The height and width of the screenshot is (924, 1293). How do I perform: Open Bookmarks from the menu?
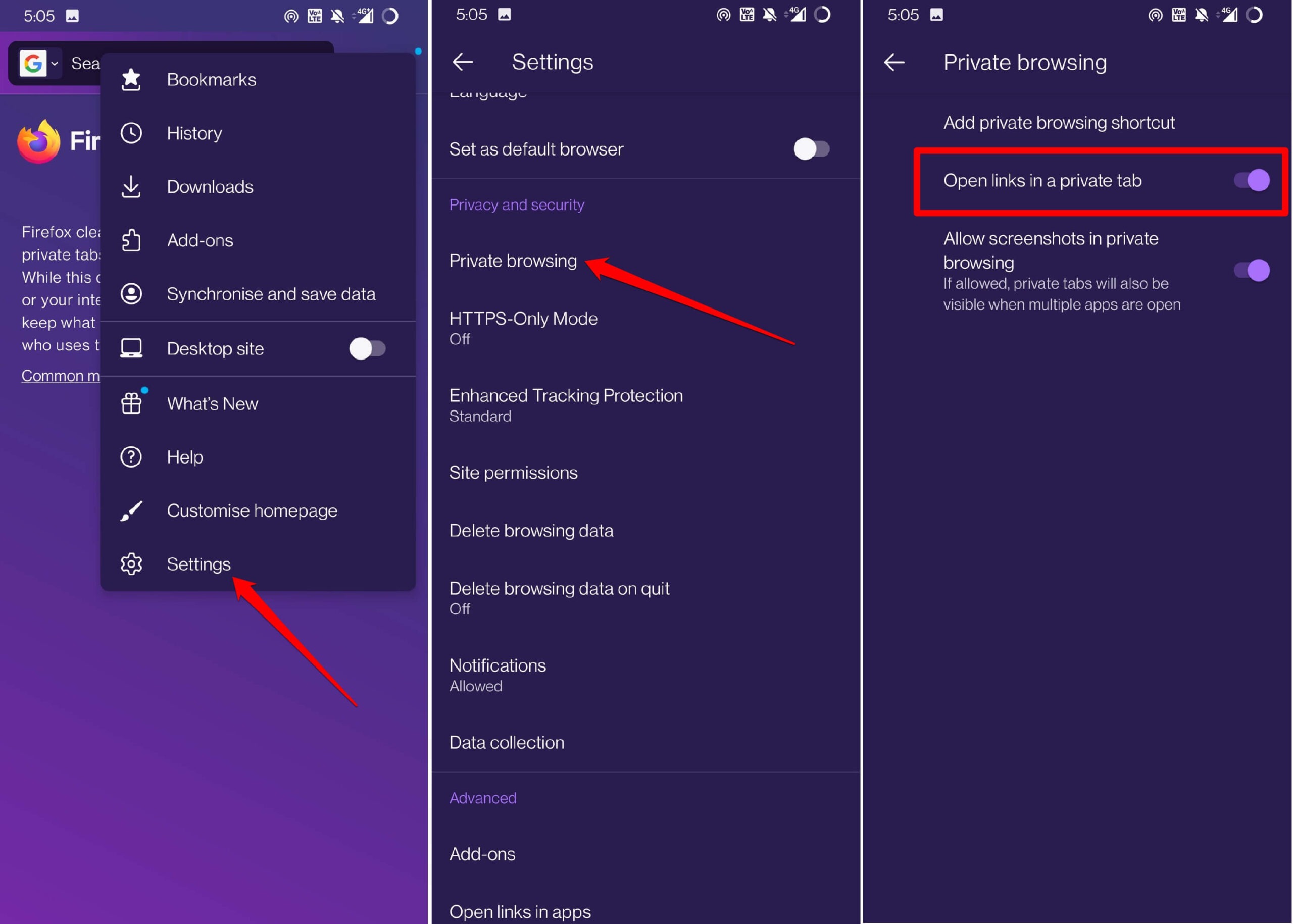point(258,80)
